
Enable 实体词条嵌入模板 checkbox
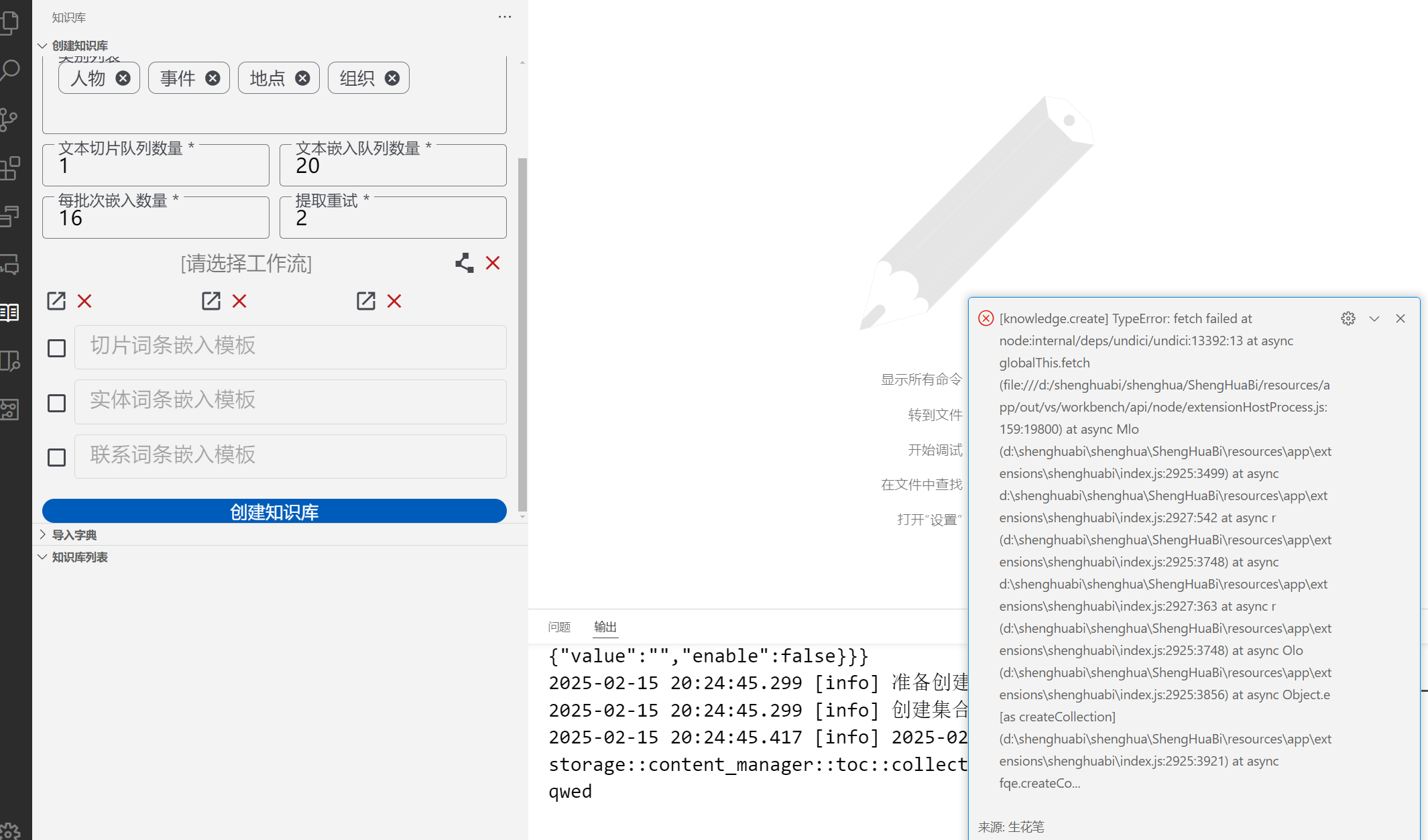pyautogui.click(x=57, y=403)
